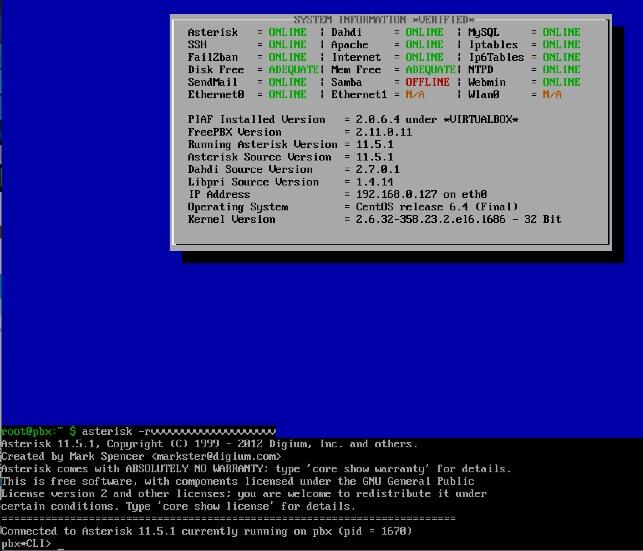Click the markster@digium.com email address

216,456
